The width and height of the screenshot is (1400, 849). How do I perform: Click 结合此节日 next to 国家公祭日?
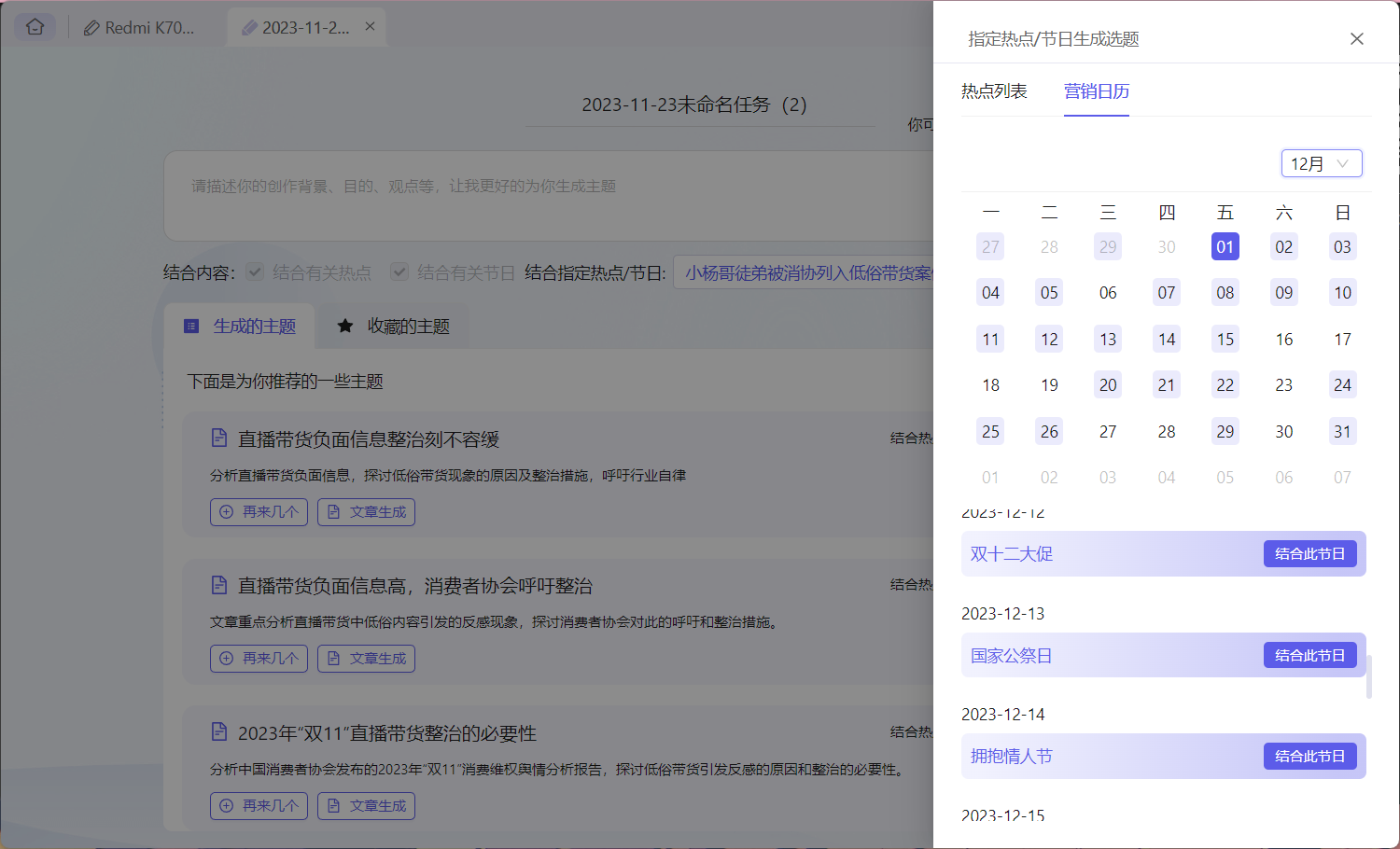pyautogui.click(x=1309, y=654)
